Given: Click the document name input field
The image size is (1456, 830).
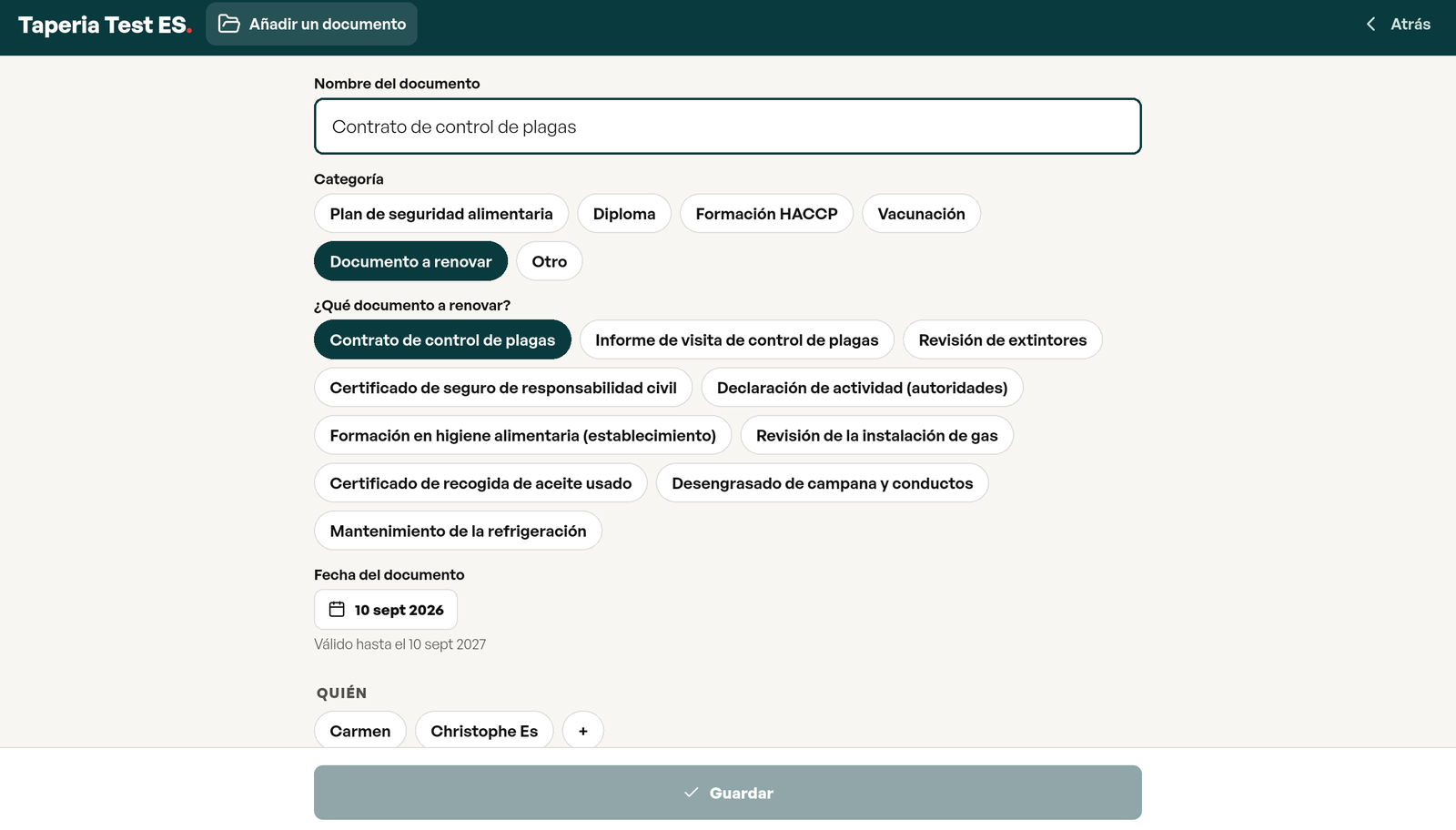Looking at the screenshot, I should coord(728,127).
